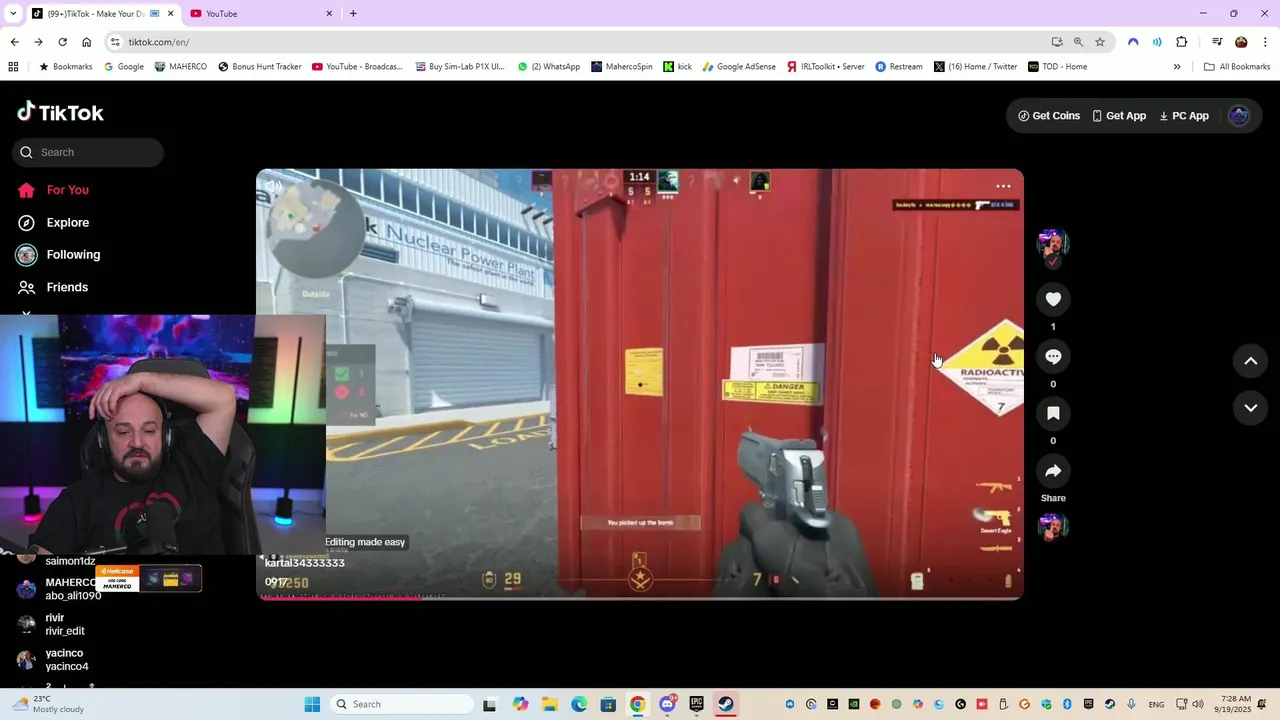Open File Explorer from the taskbar

click(550, 704)
